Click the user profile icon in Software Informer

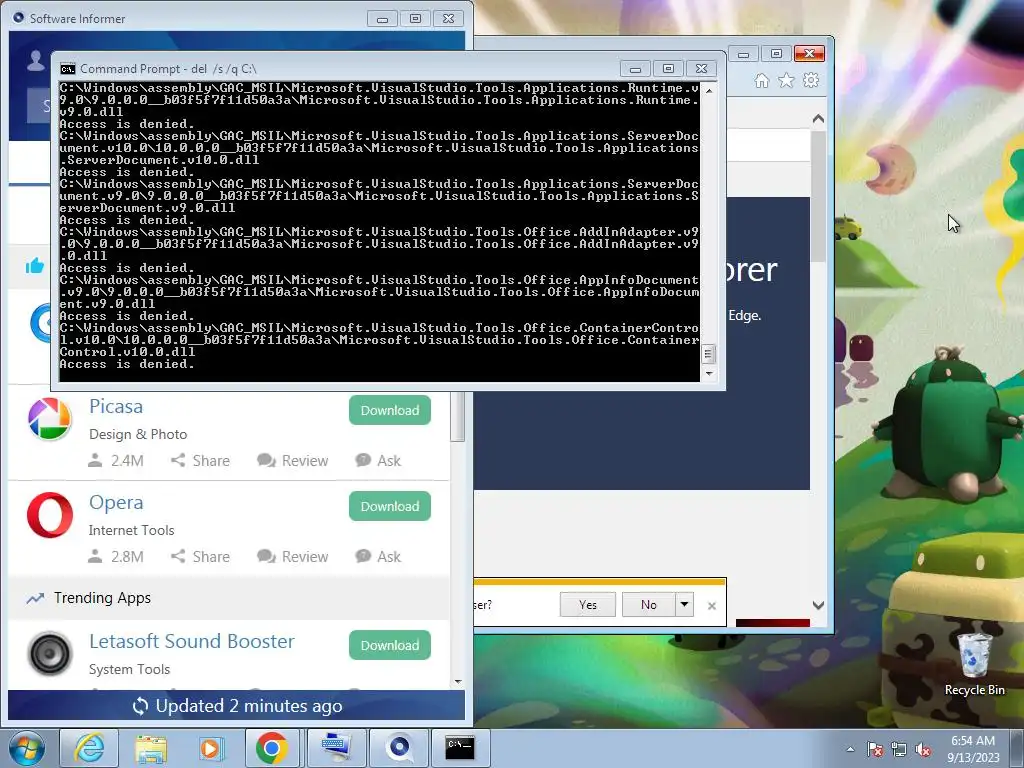[x=36, y=60]
